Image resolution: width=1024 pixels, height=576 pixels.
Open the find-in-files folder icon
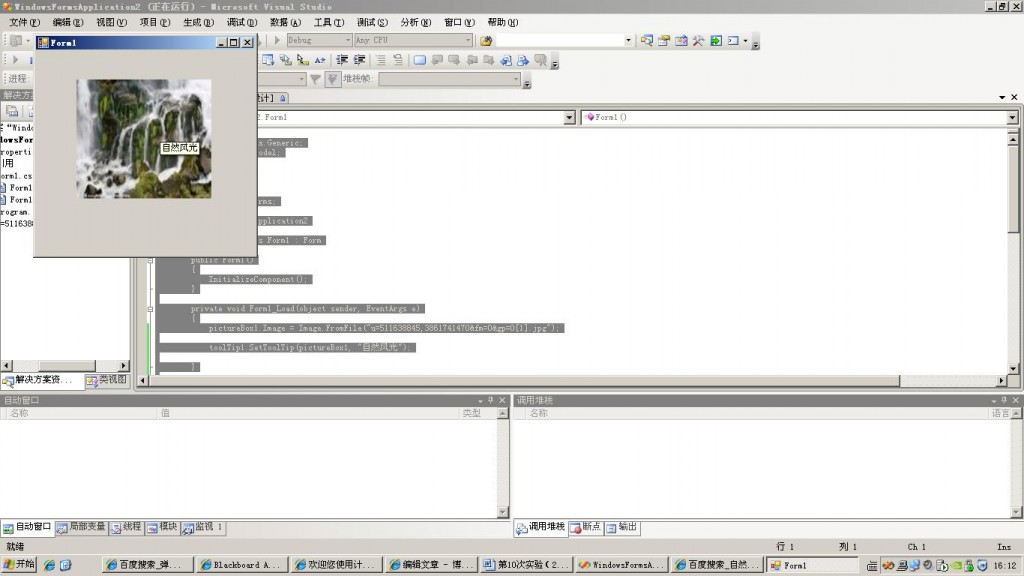click(486, 40)
